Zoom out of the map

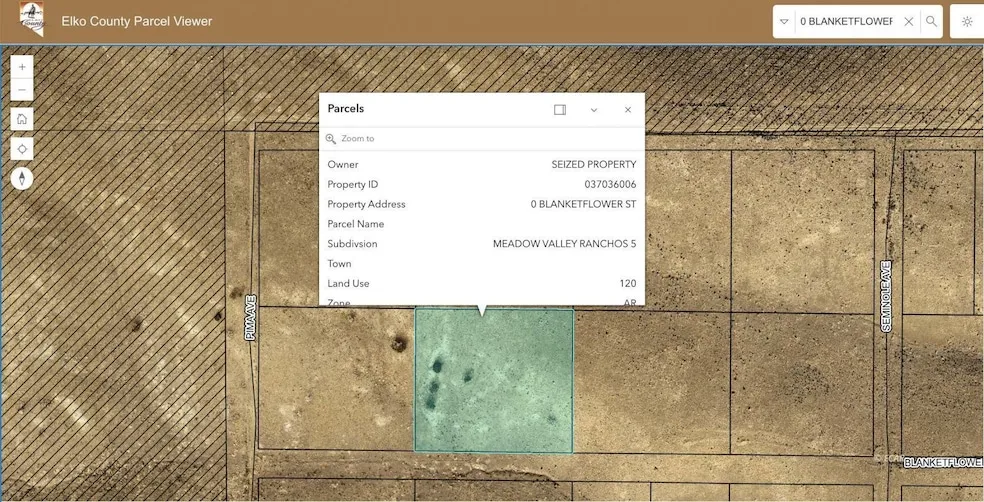coord(22,90)
